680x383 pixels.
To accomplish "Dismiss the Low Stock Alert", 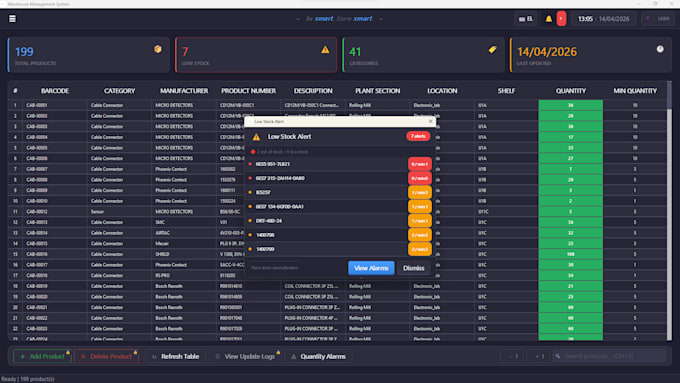I will pos(413,268).
